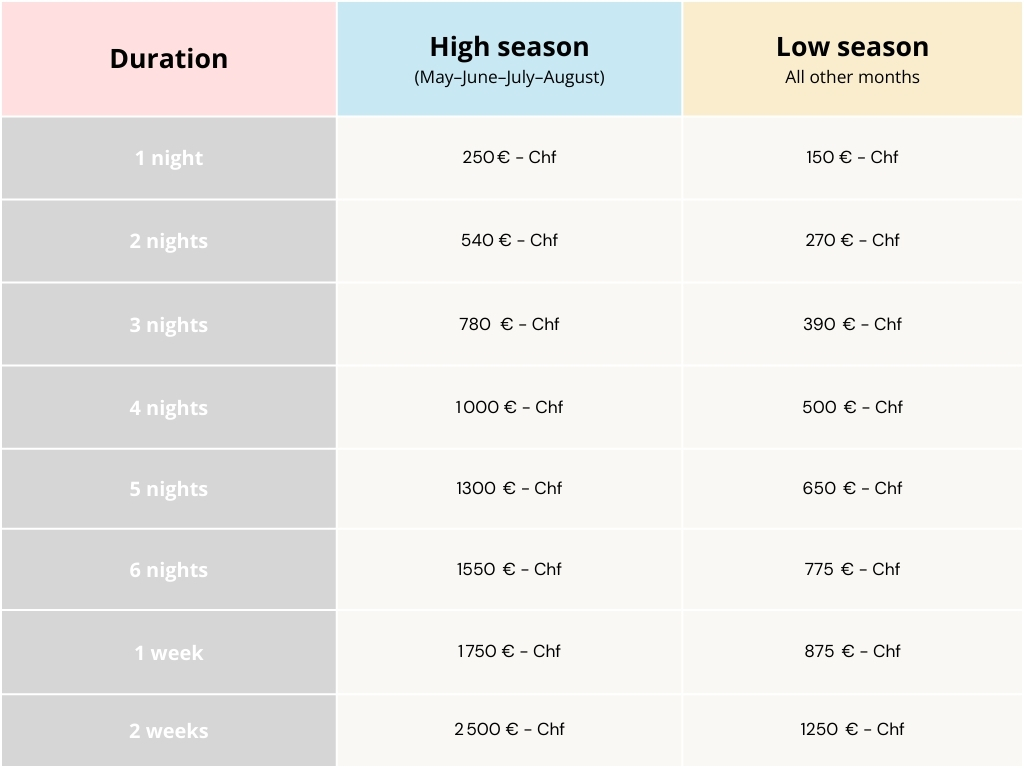Click the 5 nights duration cell
The image size is (1024, 768).
169,489
